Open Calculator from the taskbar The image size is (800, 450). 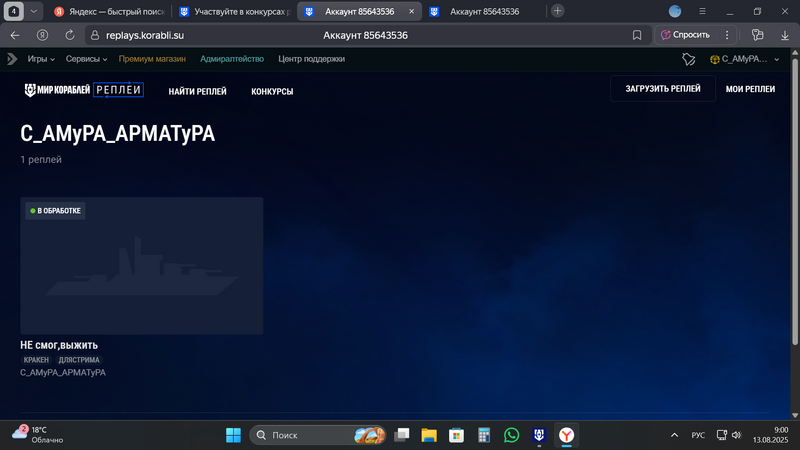(484, 435)
